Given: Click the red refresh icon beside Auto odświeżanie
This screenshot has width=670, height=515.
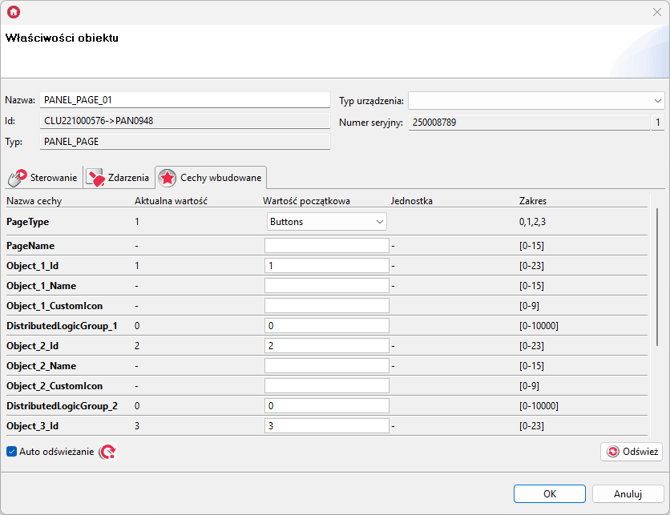Looking at the screenshot, I should point(107,452).
